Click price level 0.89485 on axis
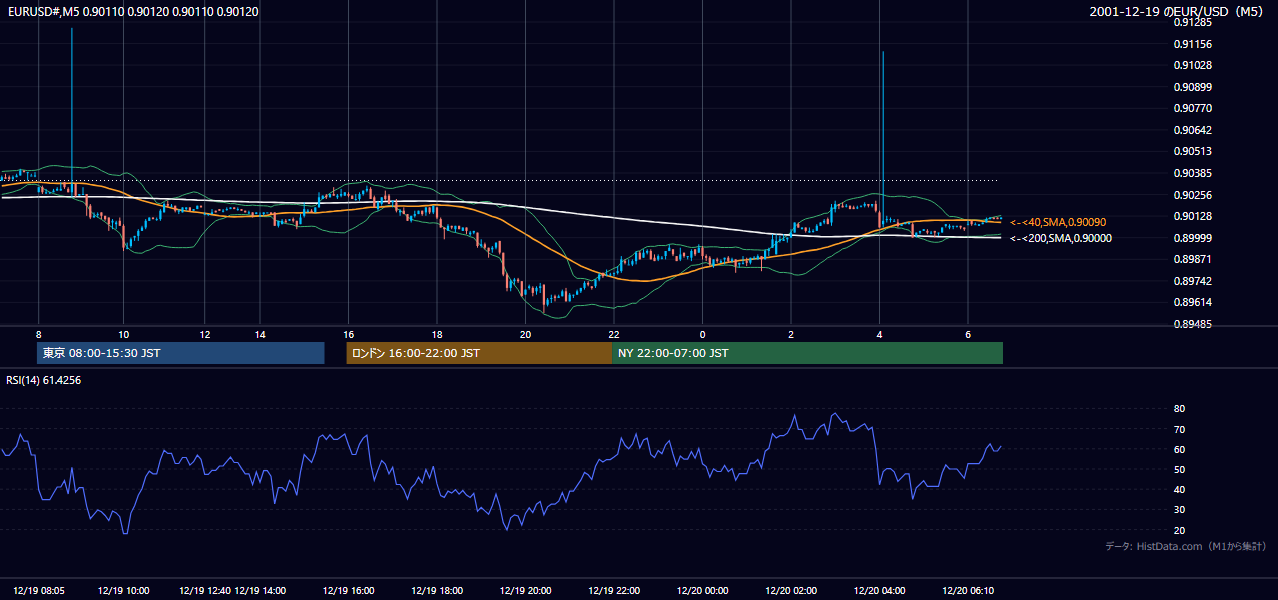Screen dimensions: 1278x600 pyautogui.click(x=1192, y=324)
